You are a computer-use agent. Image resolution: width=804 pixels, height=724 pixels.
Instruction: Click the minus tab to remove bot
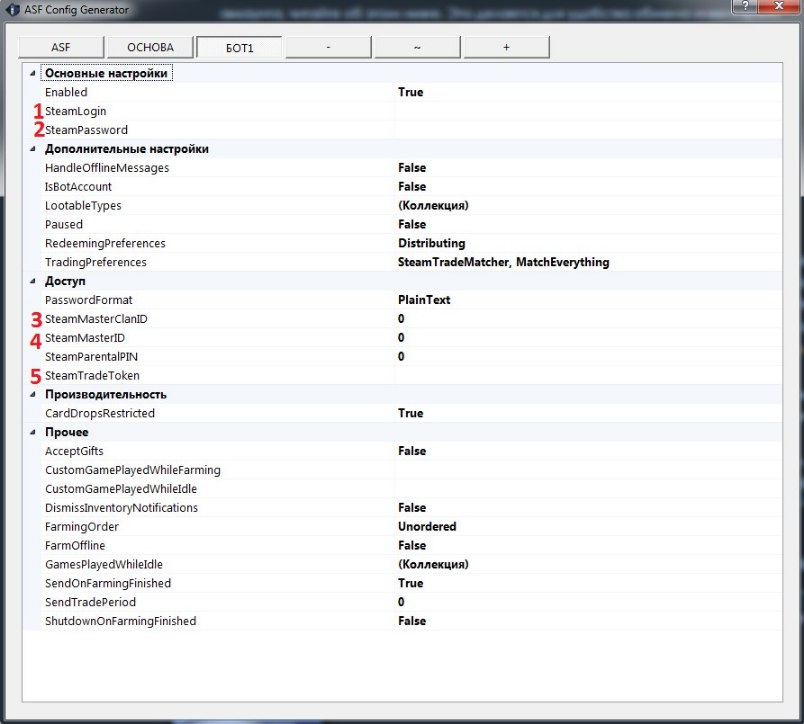(x=328, y=47)
